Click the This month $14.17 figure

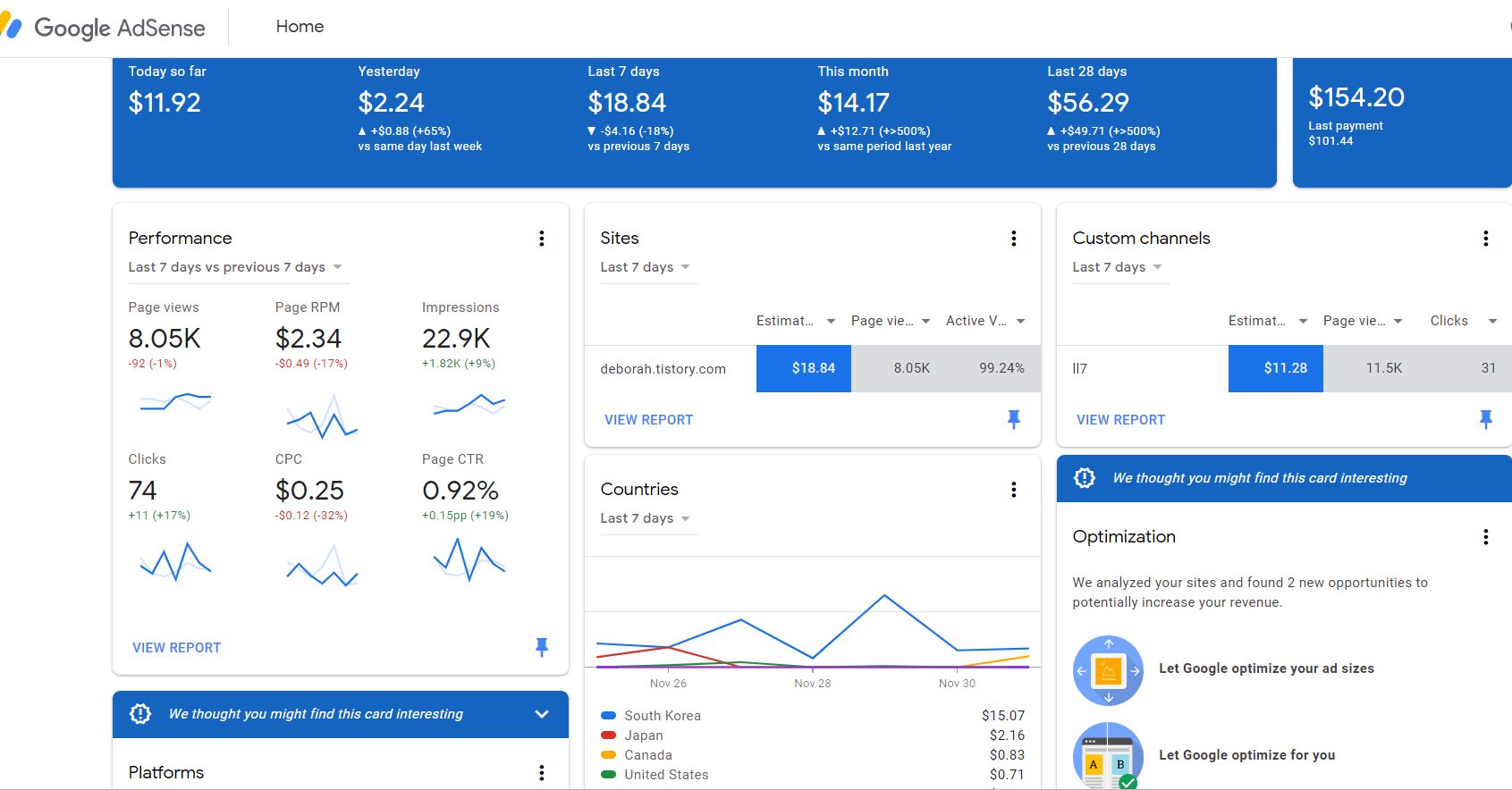click(854, 103)
